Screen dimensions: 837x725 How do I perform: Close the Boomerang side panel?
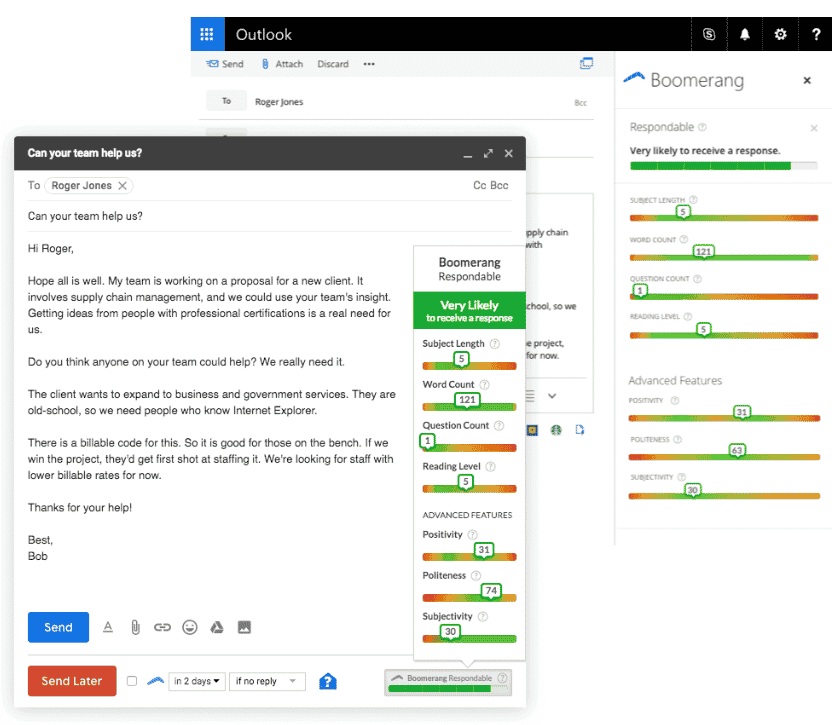[807, 81]
